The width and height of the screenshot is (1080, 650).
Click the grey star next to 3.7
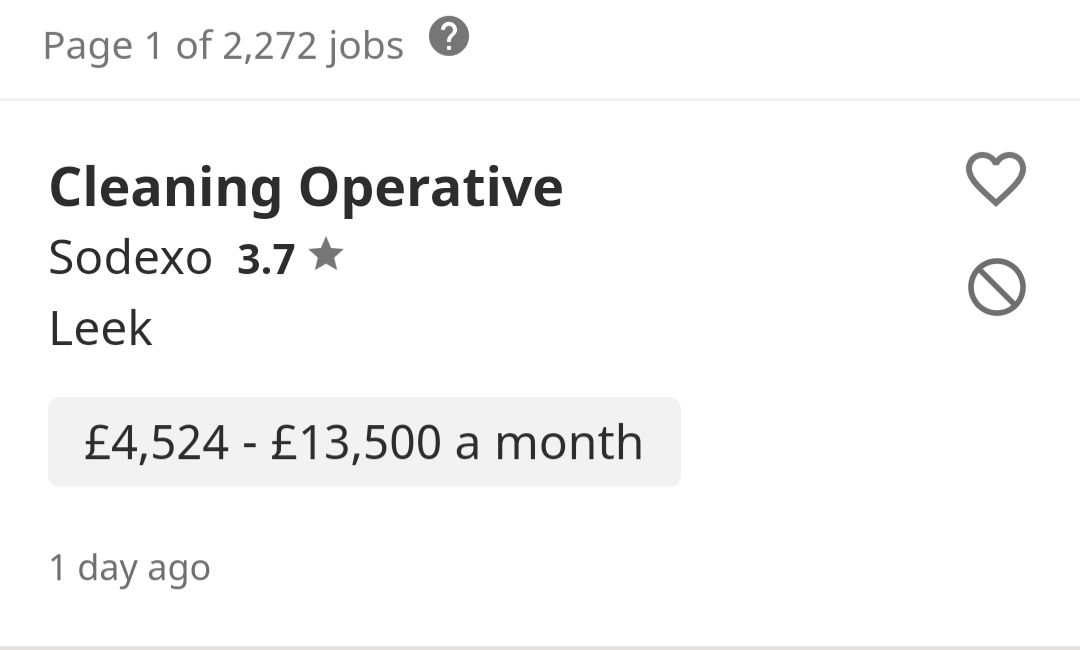(326, 254)
